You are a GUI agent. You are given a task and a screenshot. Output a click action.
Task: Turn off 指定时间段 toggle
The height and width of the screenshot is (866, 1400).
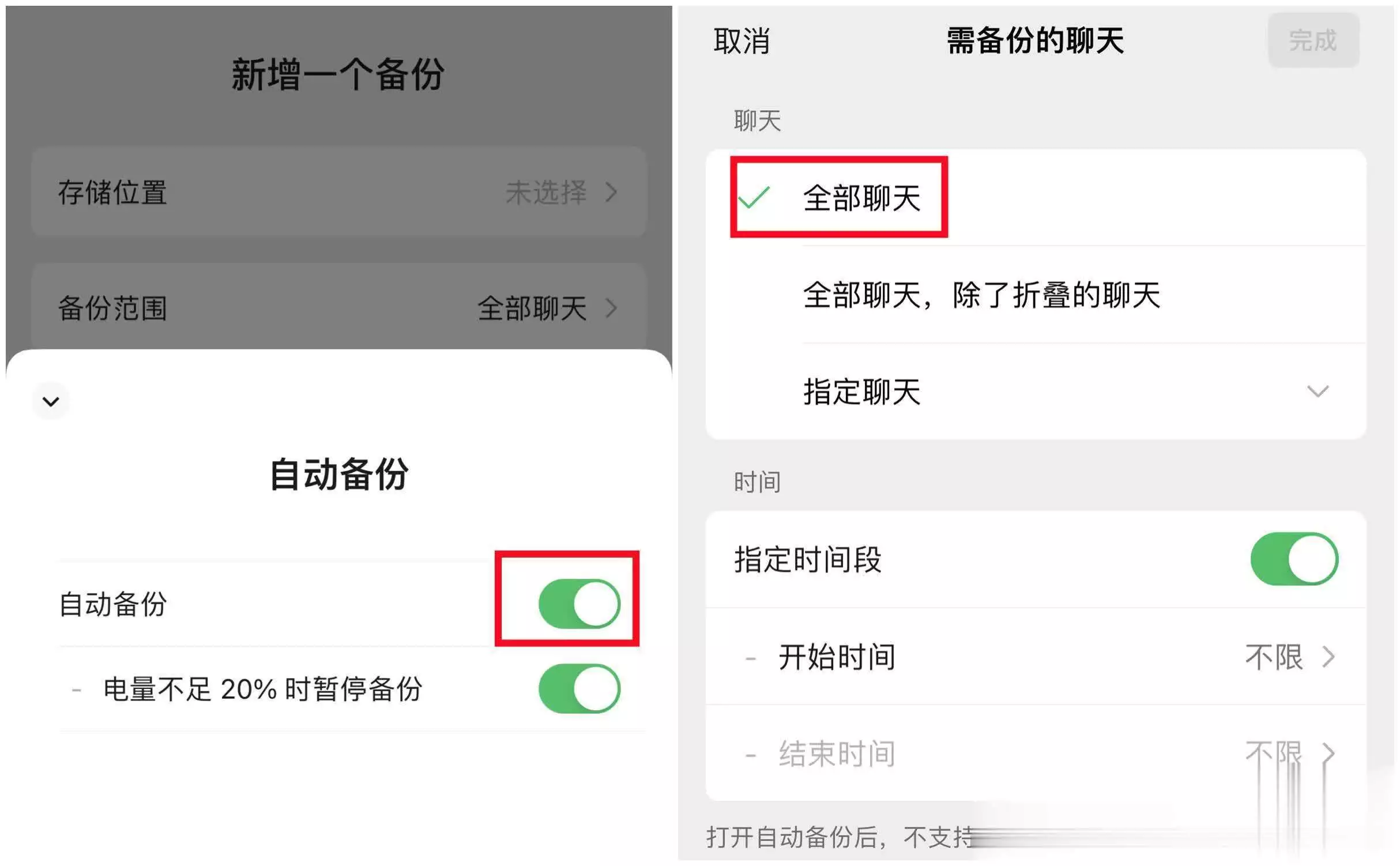[1293, 559]
